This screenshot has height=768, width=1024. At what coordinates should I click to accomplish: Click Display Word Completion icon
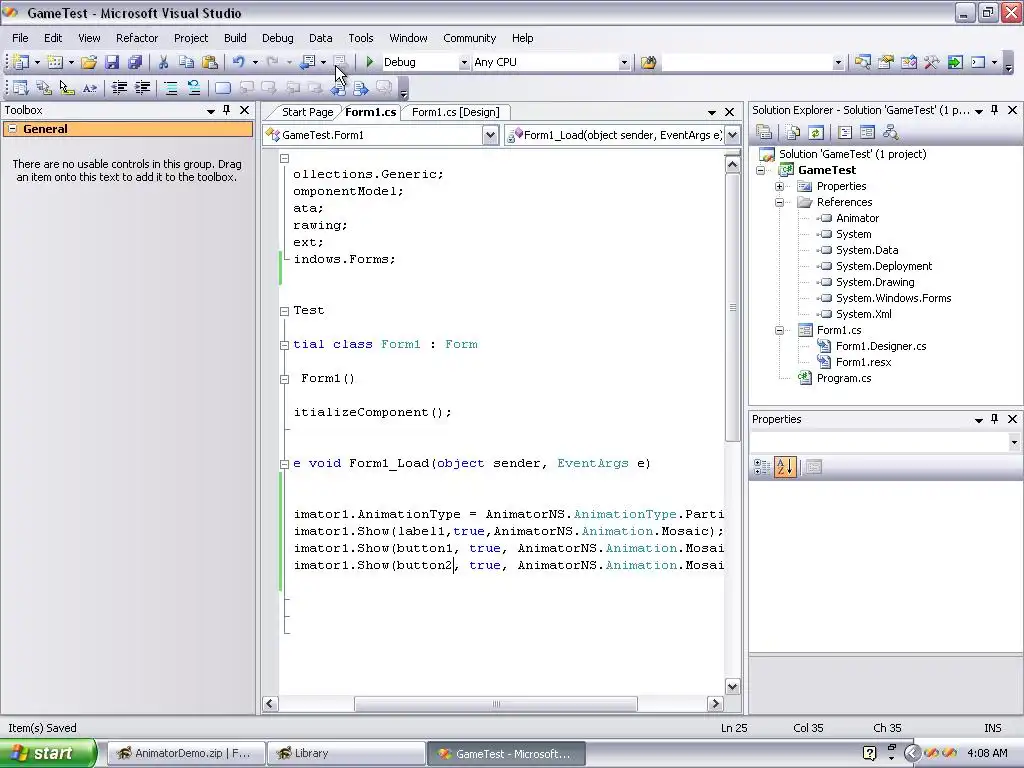click(89, 88)
